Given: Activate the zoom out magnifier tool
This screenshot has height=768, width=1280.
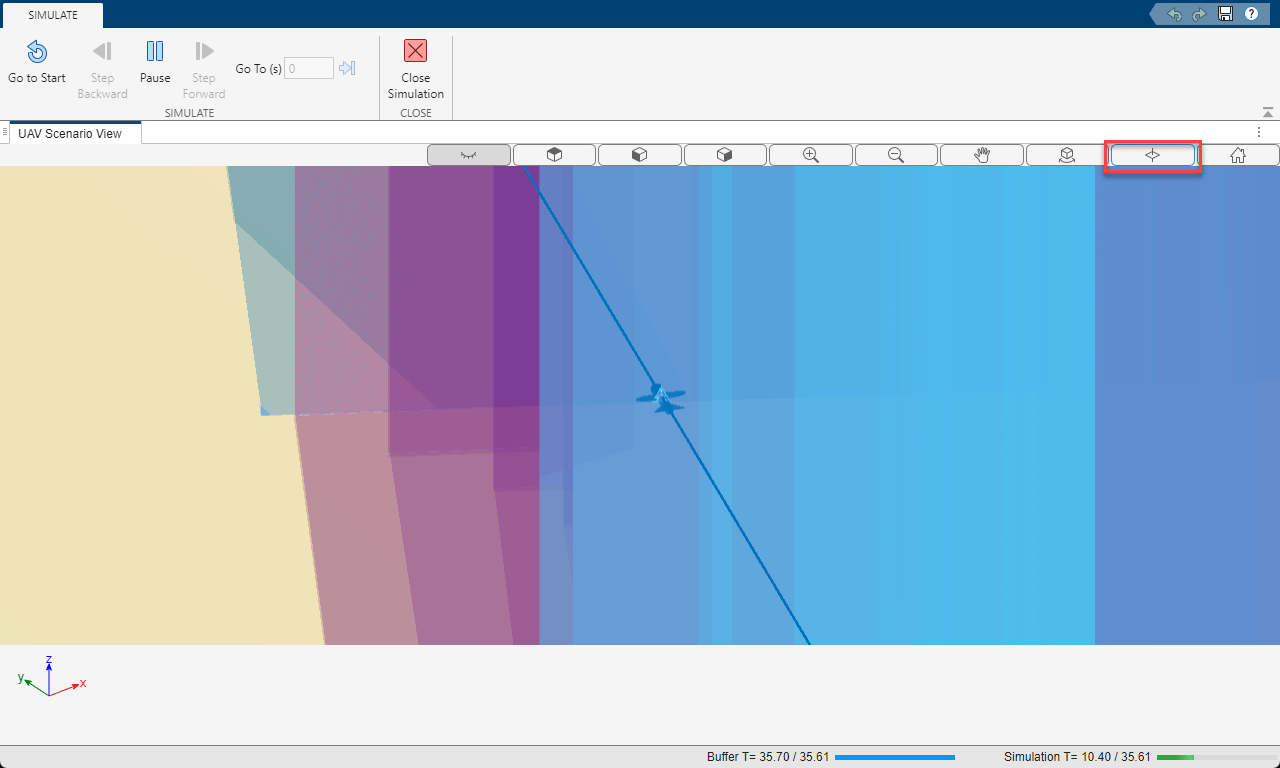Looking at the screenshot, I should 896,155.
